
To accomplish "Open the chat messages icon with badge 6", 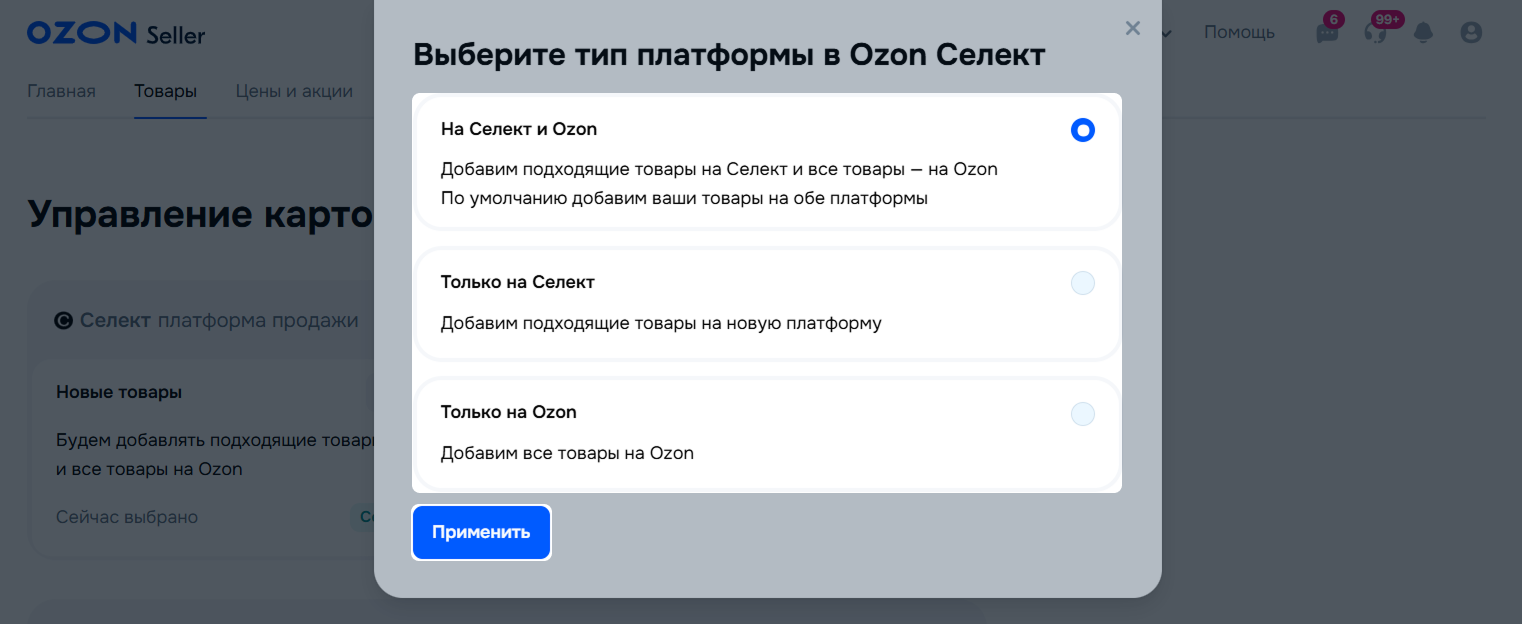I will coord(1327,33).
